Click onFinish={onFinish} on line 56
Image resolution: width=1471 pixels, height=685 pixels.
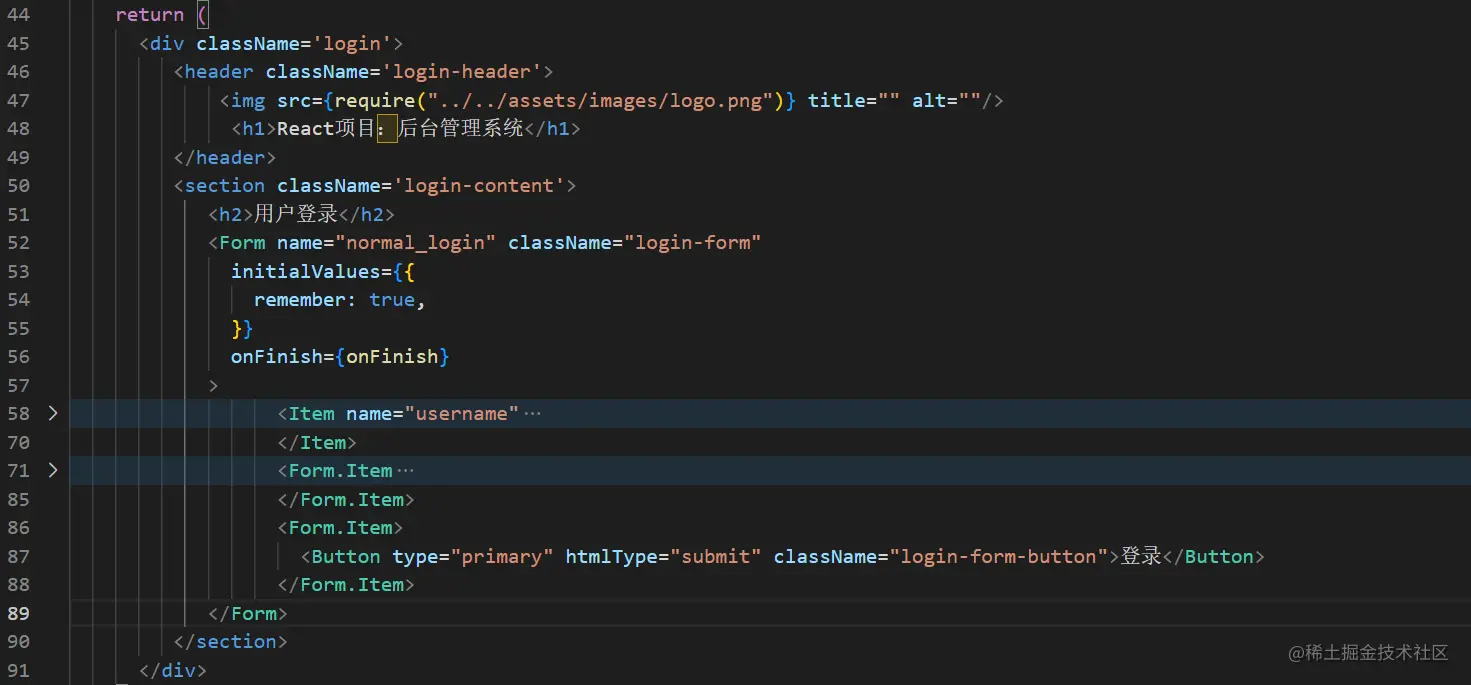(340, 357)
